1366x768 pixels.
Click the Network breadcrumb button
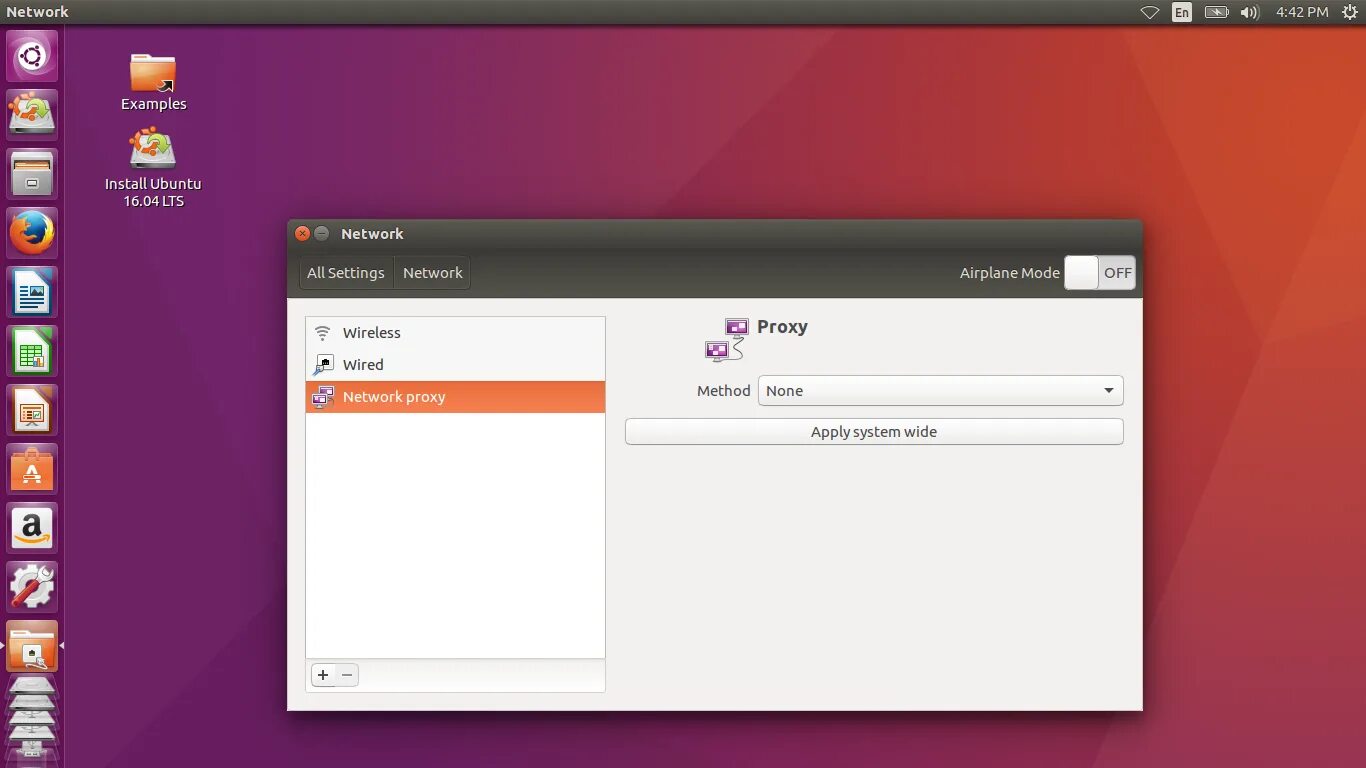433,273
